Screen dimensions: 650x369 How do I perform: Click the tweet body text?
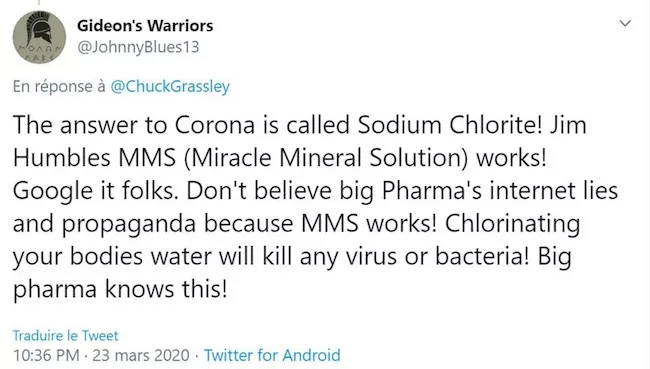coord(315,206)
